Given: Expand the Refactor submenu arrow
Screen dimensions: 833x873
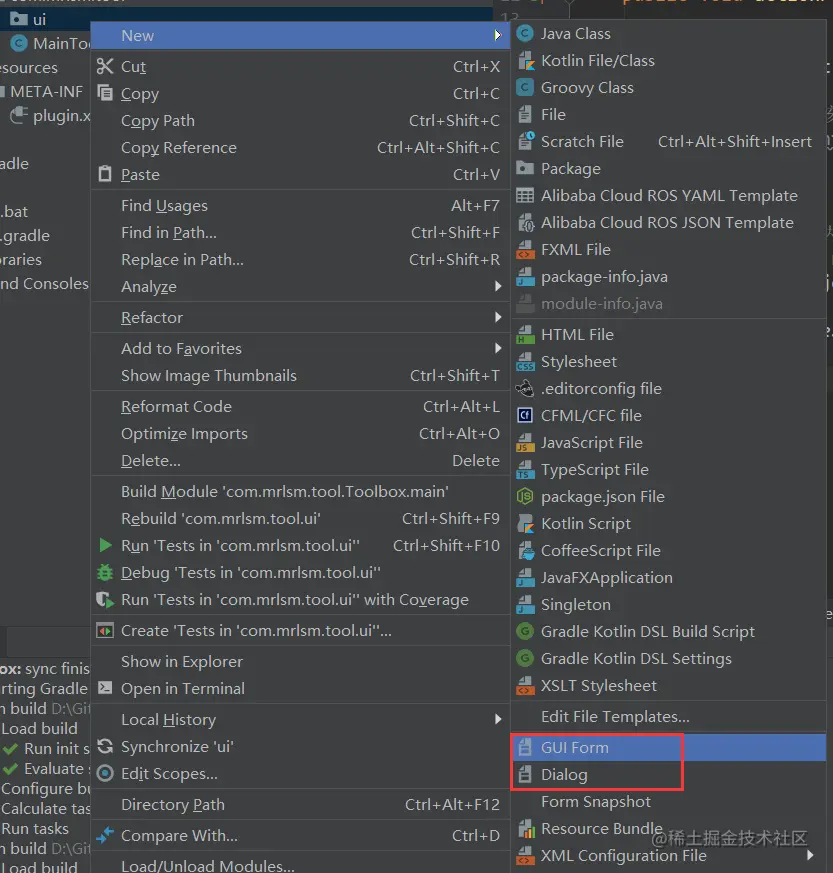Looking at the screenshot, I should pos(498,317).
